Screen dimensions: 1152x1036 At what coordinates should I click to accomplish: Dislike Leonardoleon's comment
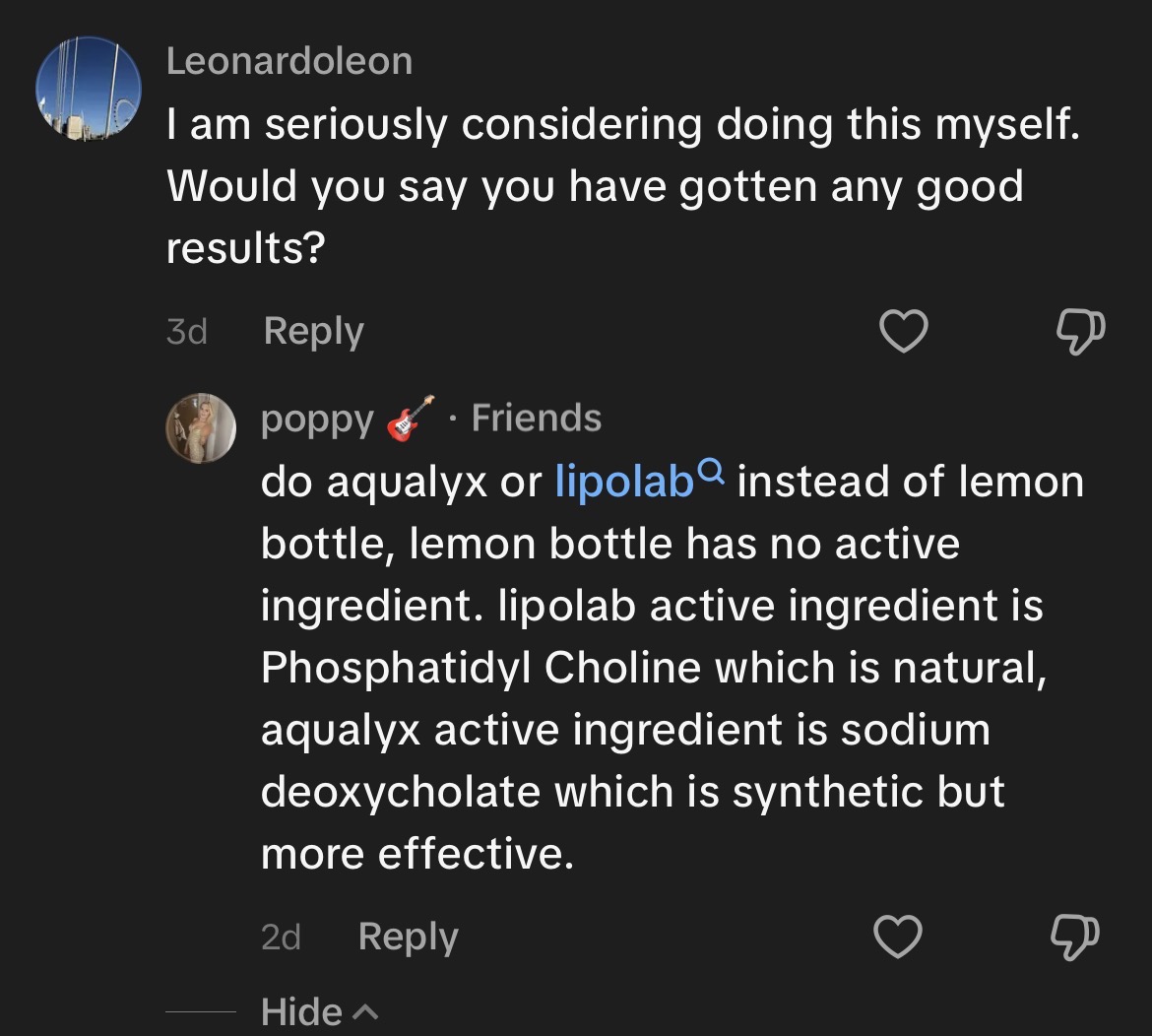1080,333
